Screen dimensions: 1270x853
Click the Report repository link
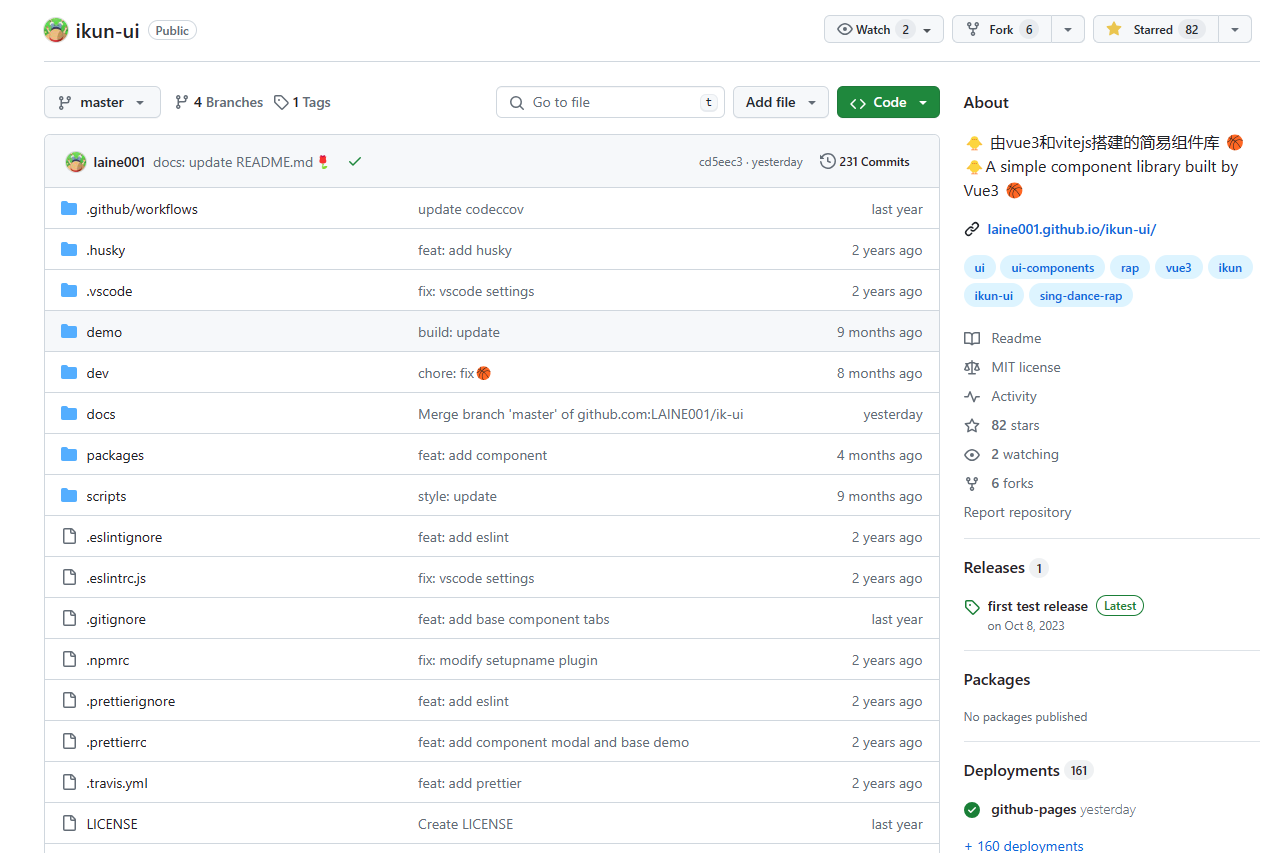(x=1017, y=512)
